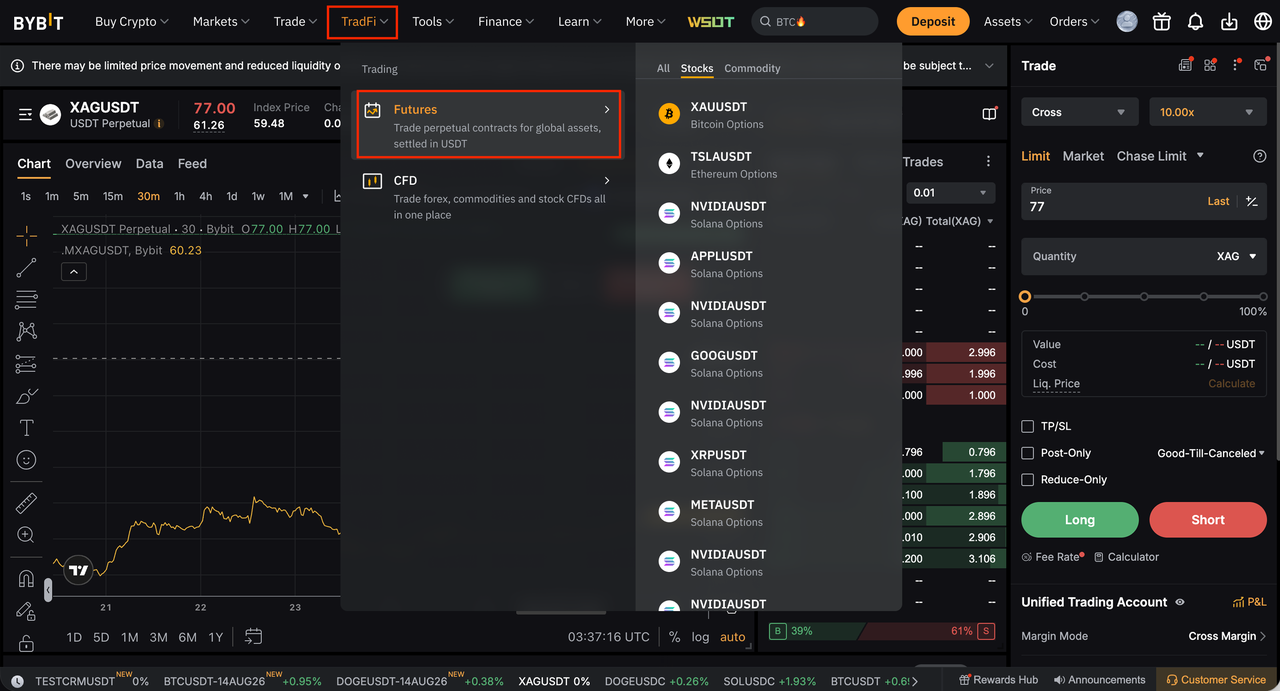Select Futures in the TradFi menu
1280x691 pixels.
[x=488, y=125]
